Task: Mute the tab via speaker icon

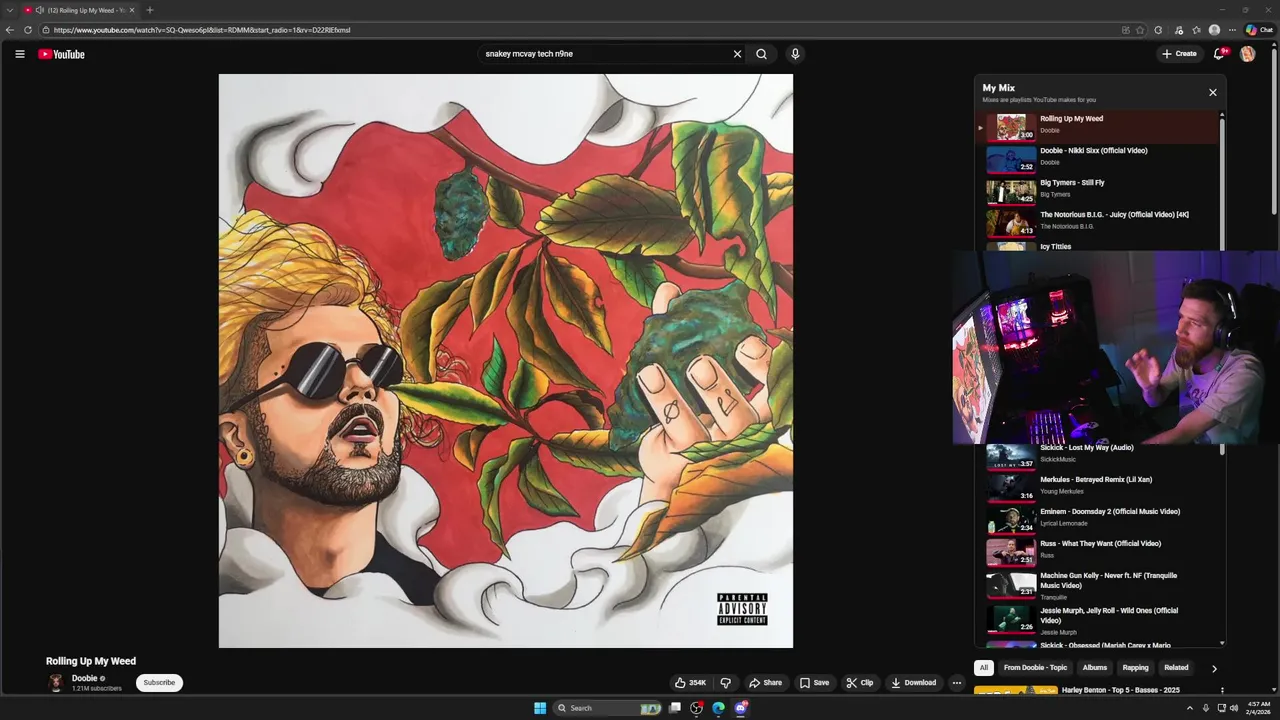Action: pos(40,10)
